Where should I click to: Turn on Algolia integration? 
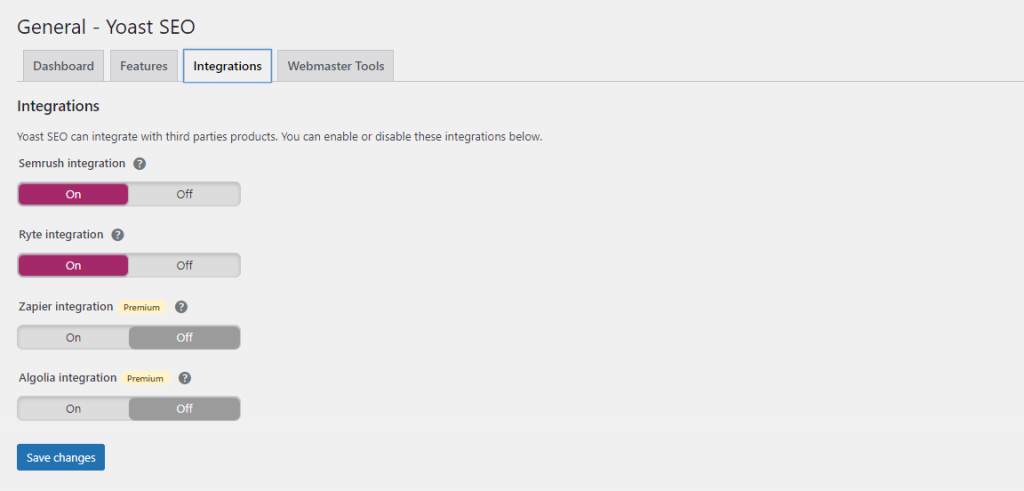point(73,409)
